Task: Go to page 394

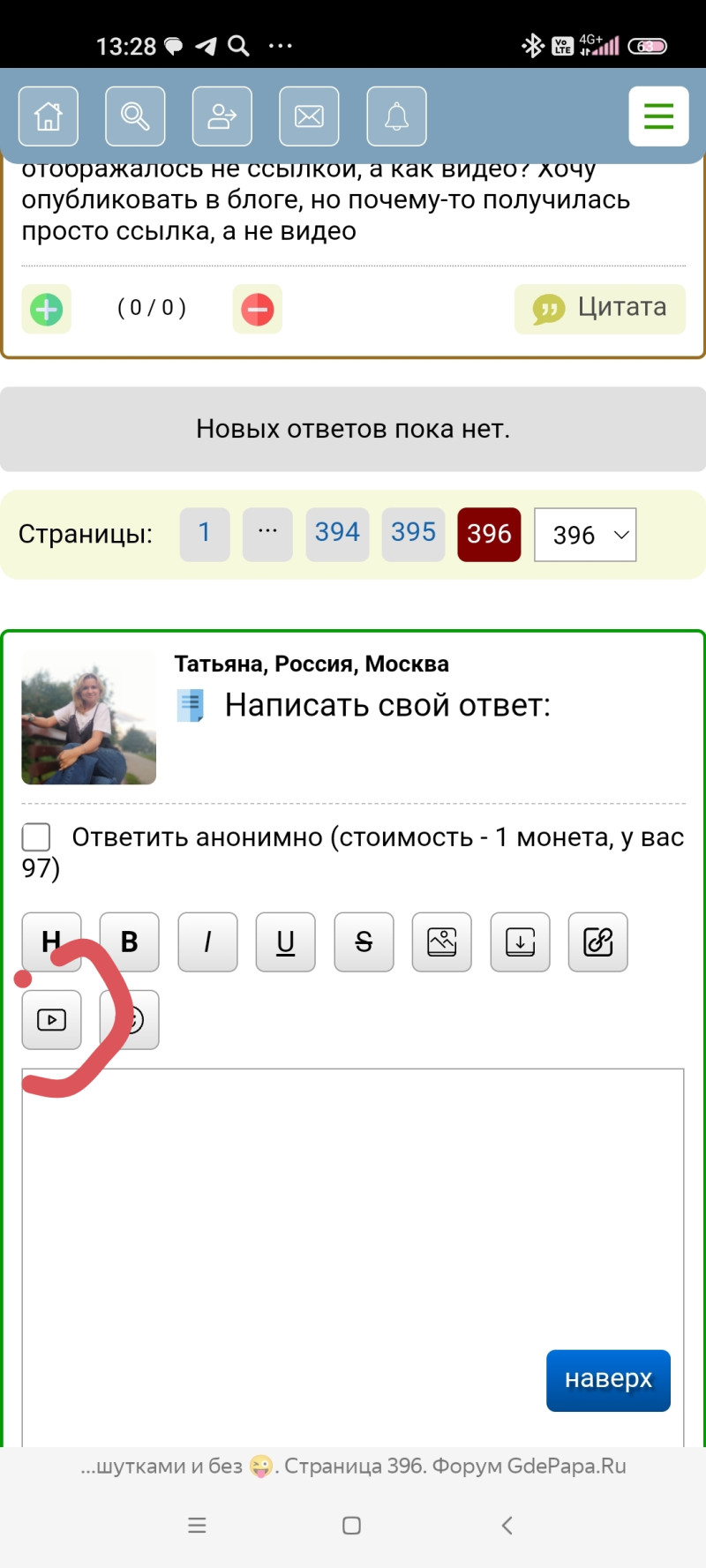Action: 338,534
